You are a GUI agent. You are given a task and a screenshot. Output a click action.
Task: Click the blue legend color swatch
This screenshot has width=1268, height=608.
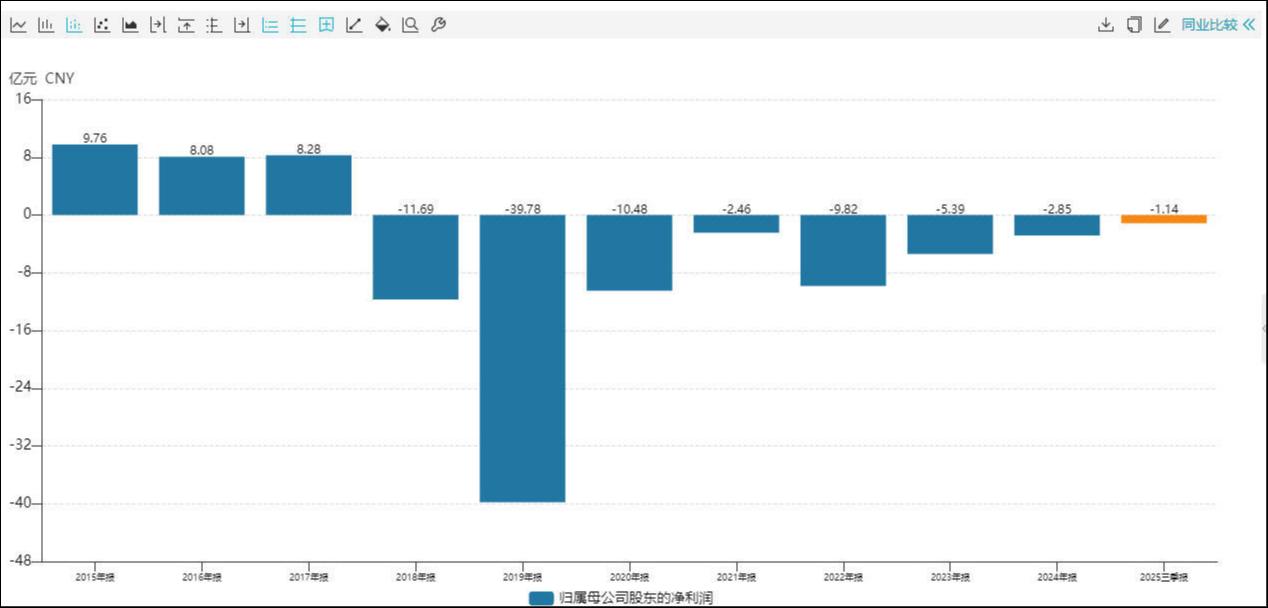[541, 598]
